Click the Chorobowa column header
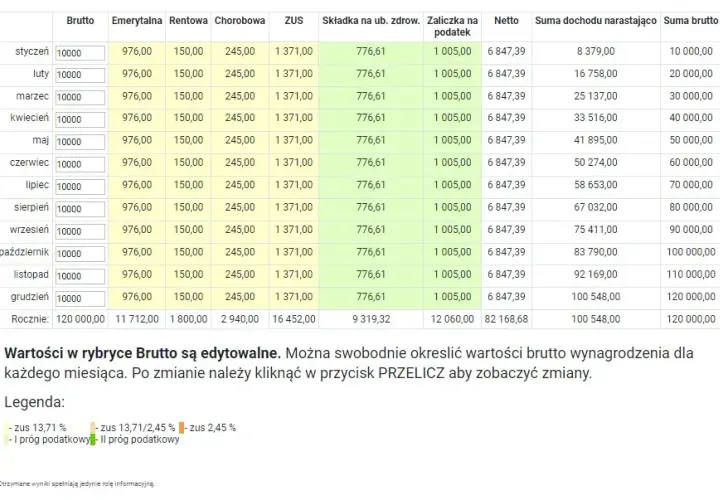The image size is (720, 500). coord(240,21)
